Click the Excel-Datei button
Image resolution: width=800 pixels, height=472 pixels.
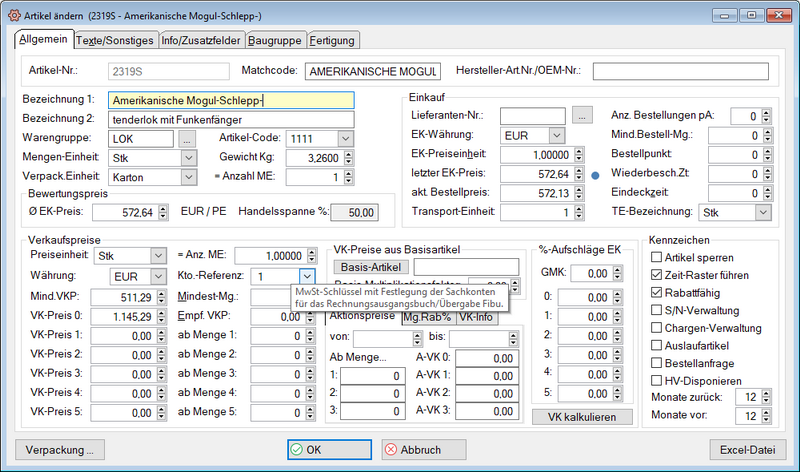click(x=750, y=450)
